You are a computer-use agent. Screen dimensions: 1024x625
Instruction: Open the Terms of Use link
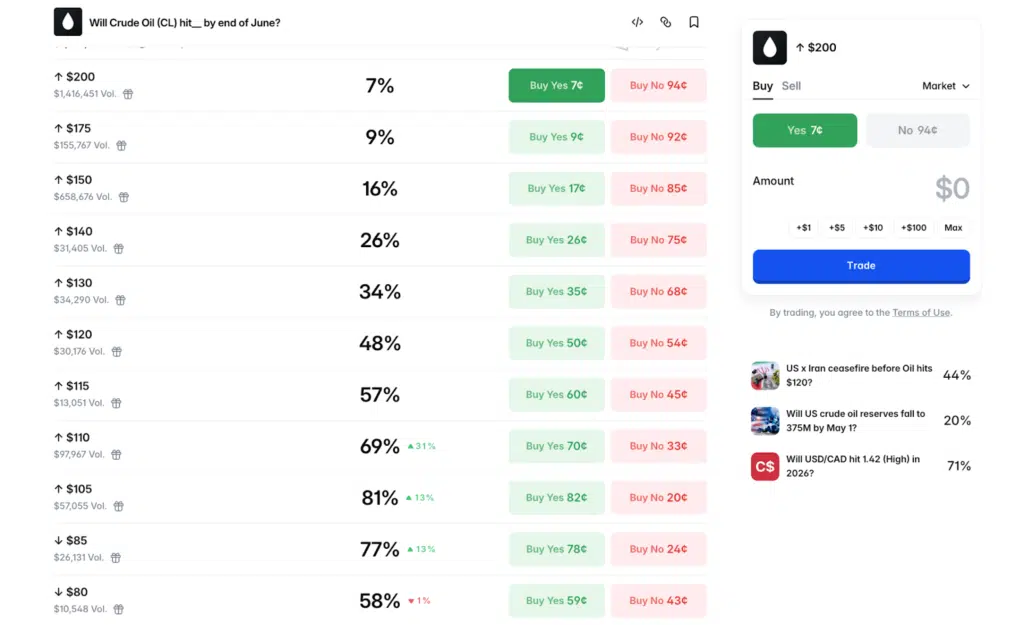[921, 313]
